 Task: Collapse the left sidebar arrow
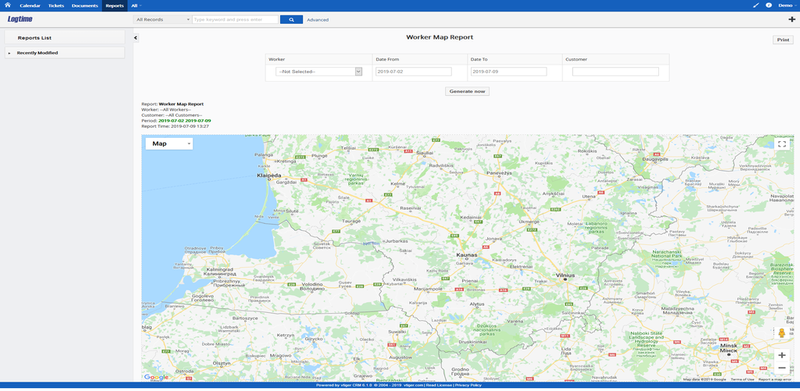point(136,38)
